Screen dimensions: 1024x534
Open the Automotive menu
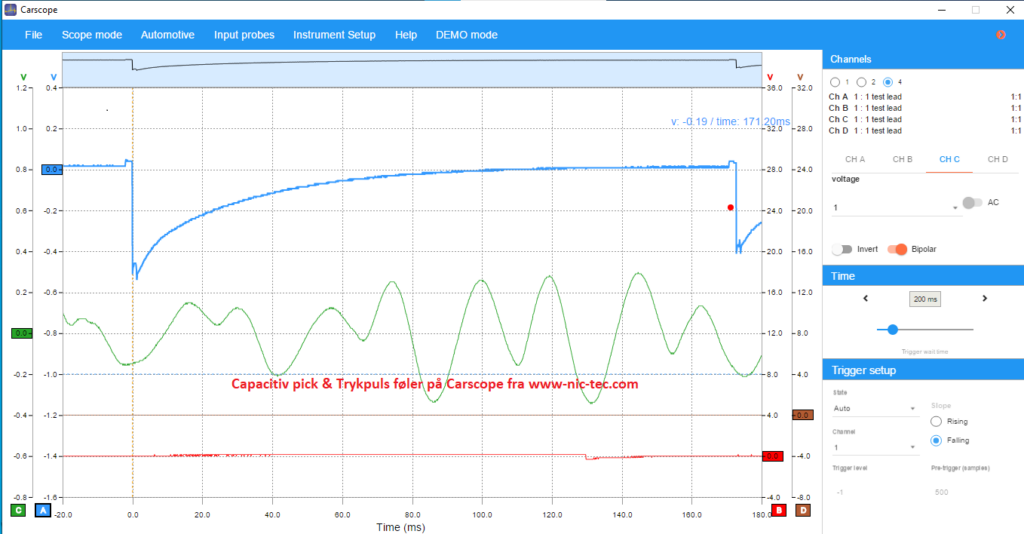168,35
